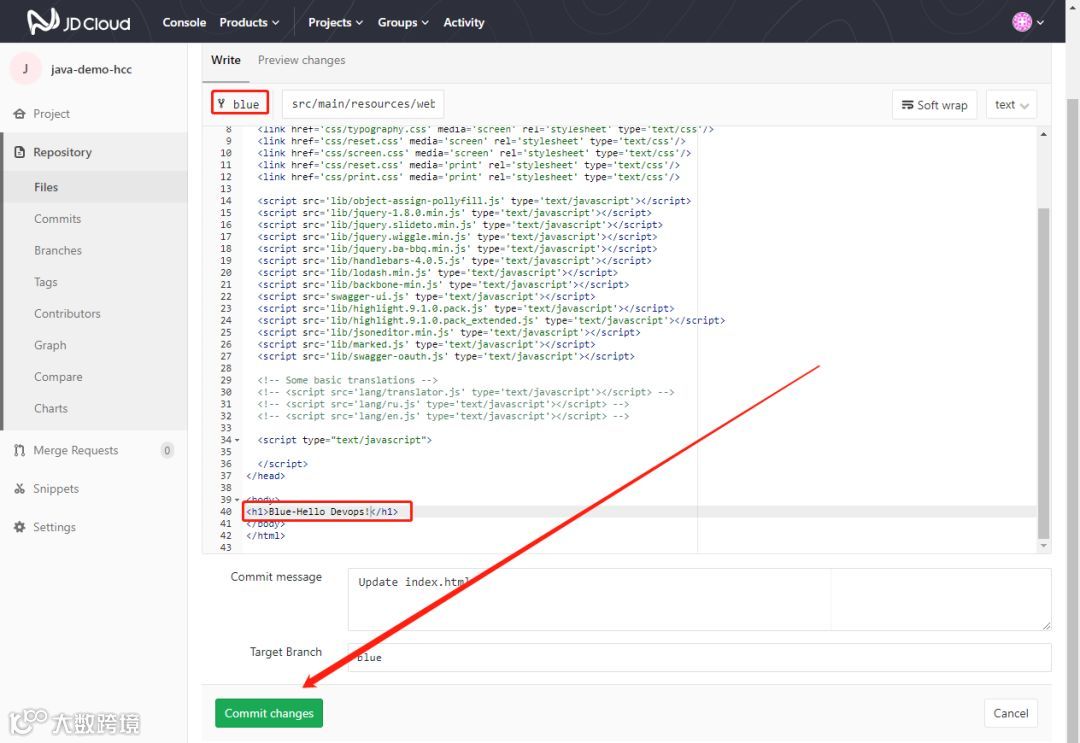The height and width of the screenshot is (743, 1080).
Task: Click the Soft wrap icon
Action: click(908, 105)
